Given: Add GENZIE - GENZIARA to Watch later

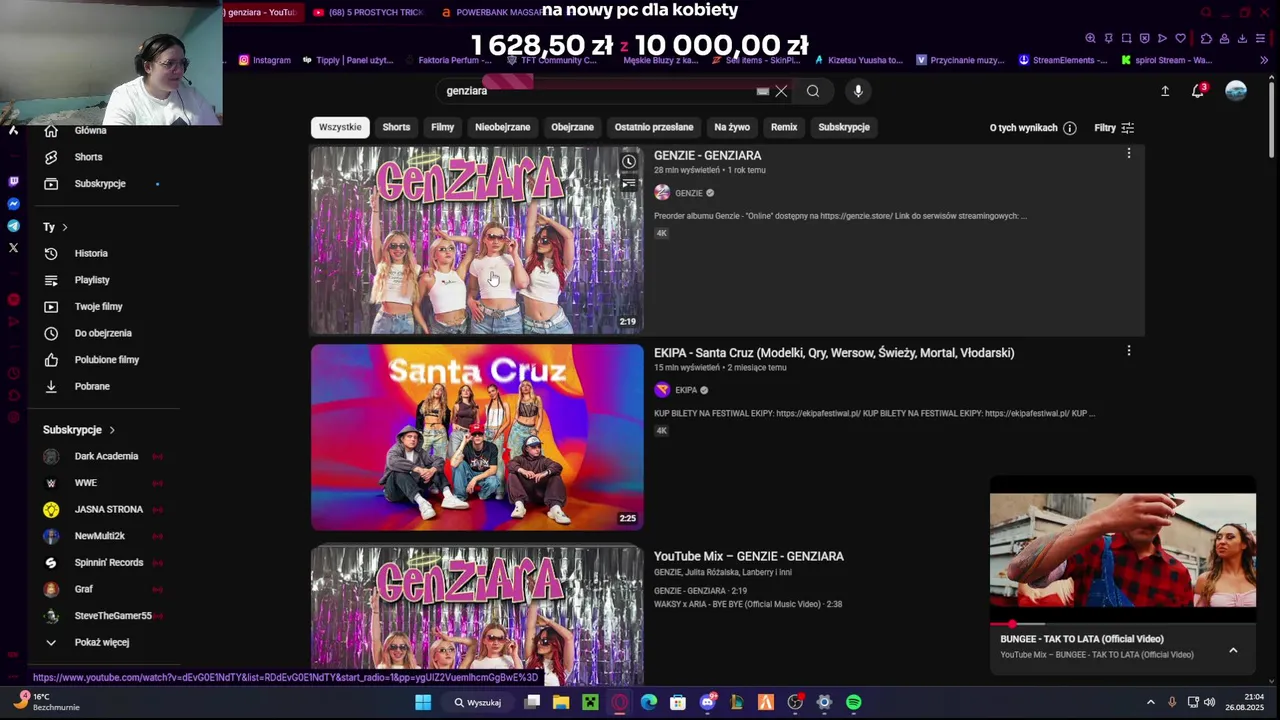Looking at the screenshot, I should point(629,162).
